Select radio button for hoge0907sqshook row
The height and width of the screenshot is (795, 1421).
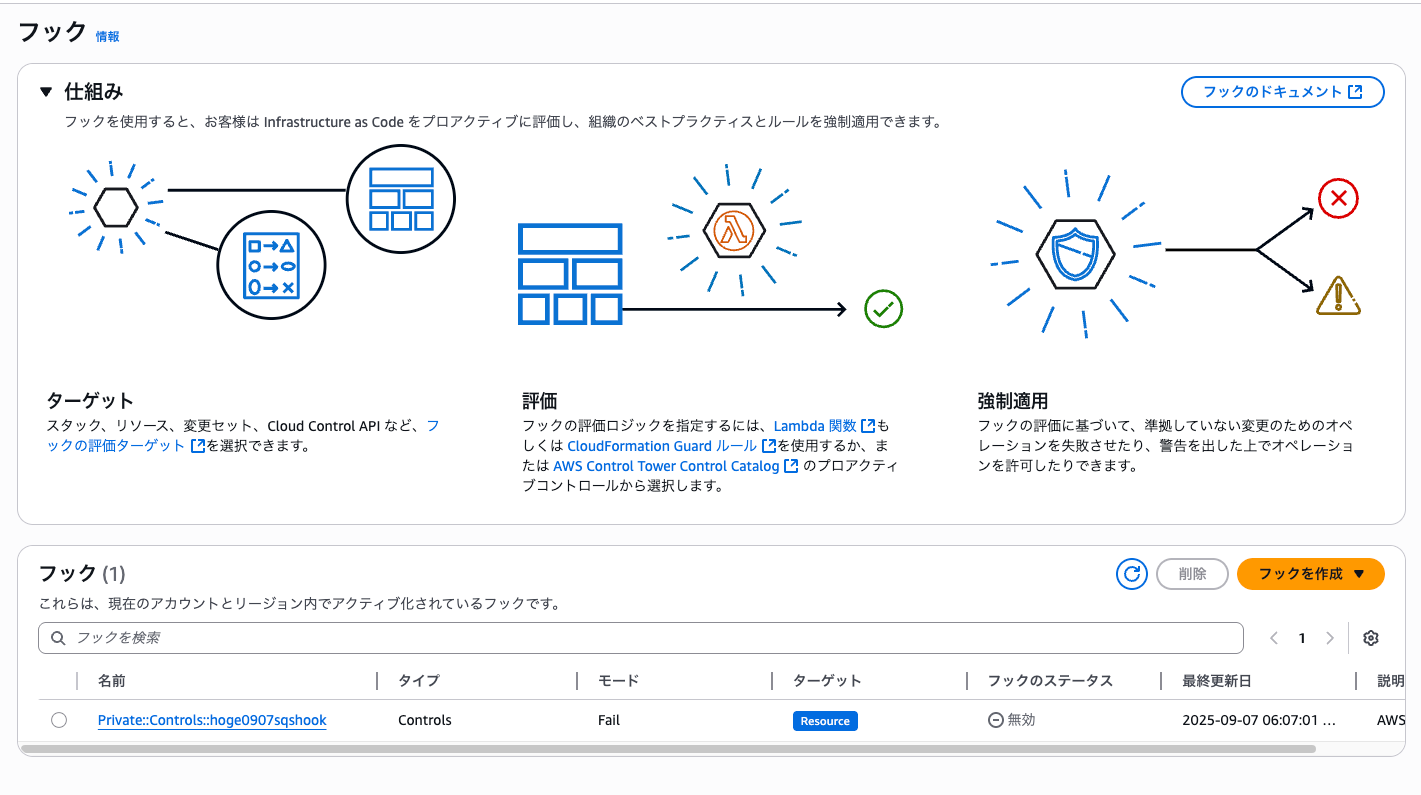59,720
